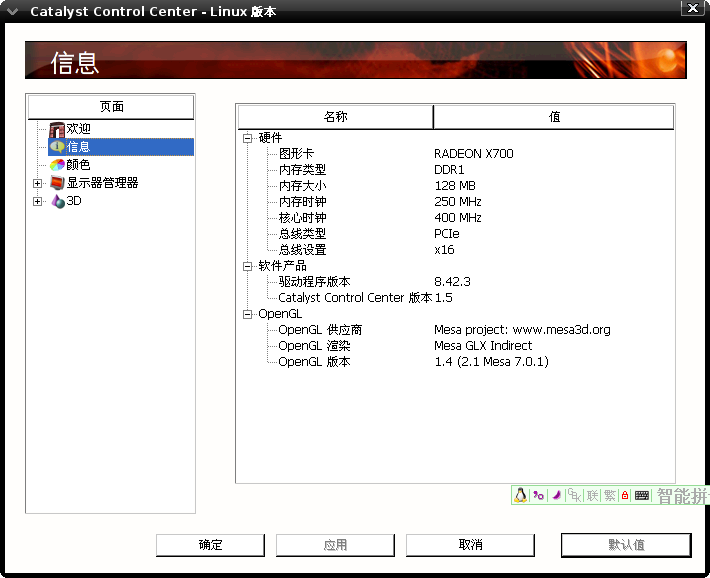
Task: Select the 内存类型 row
Action: 458,170
